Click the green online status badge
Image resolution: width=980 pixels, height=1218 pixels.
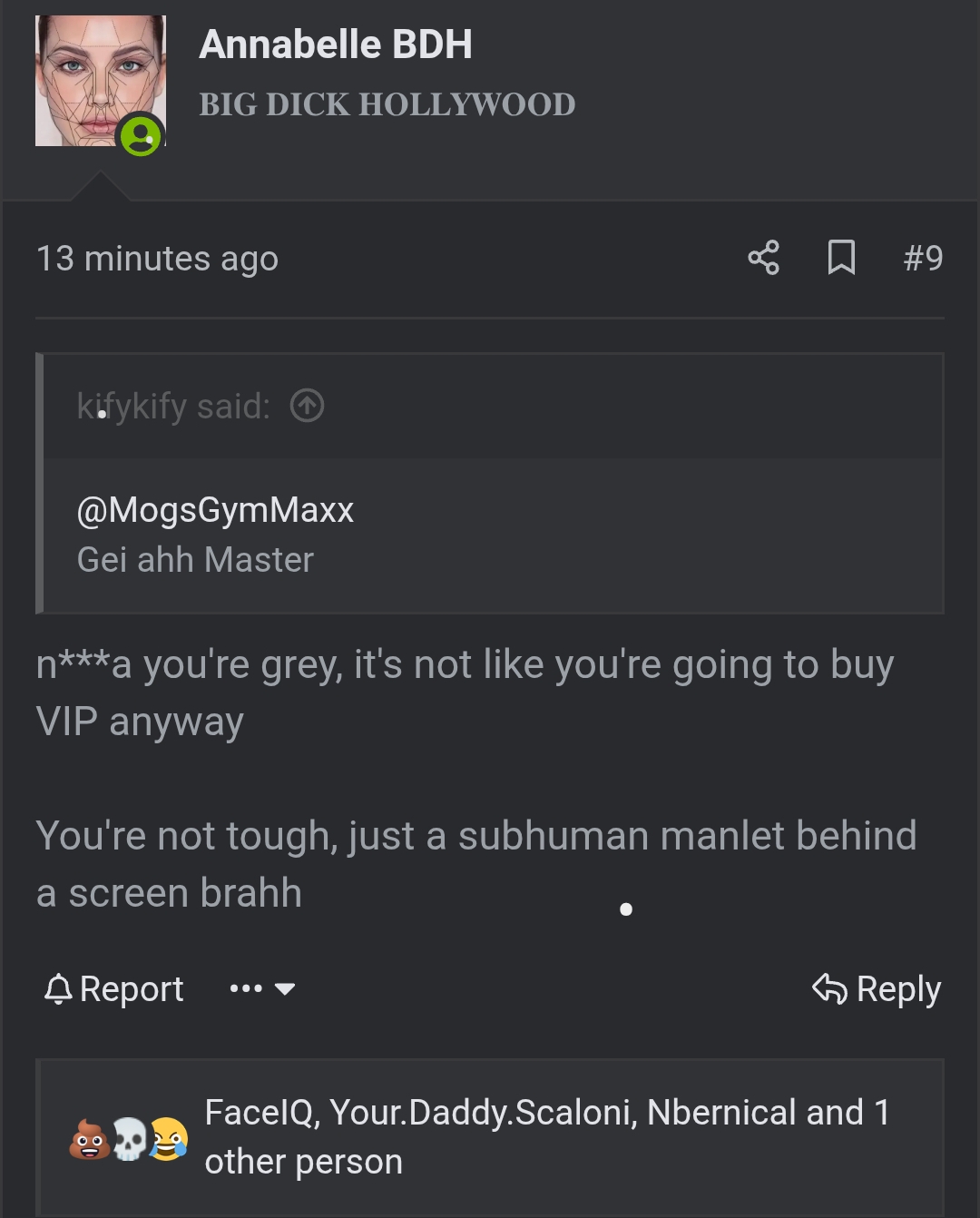141,136
